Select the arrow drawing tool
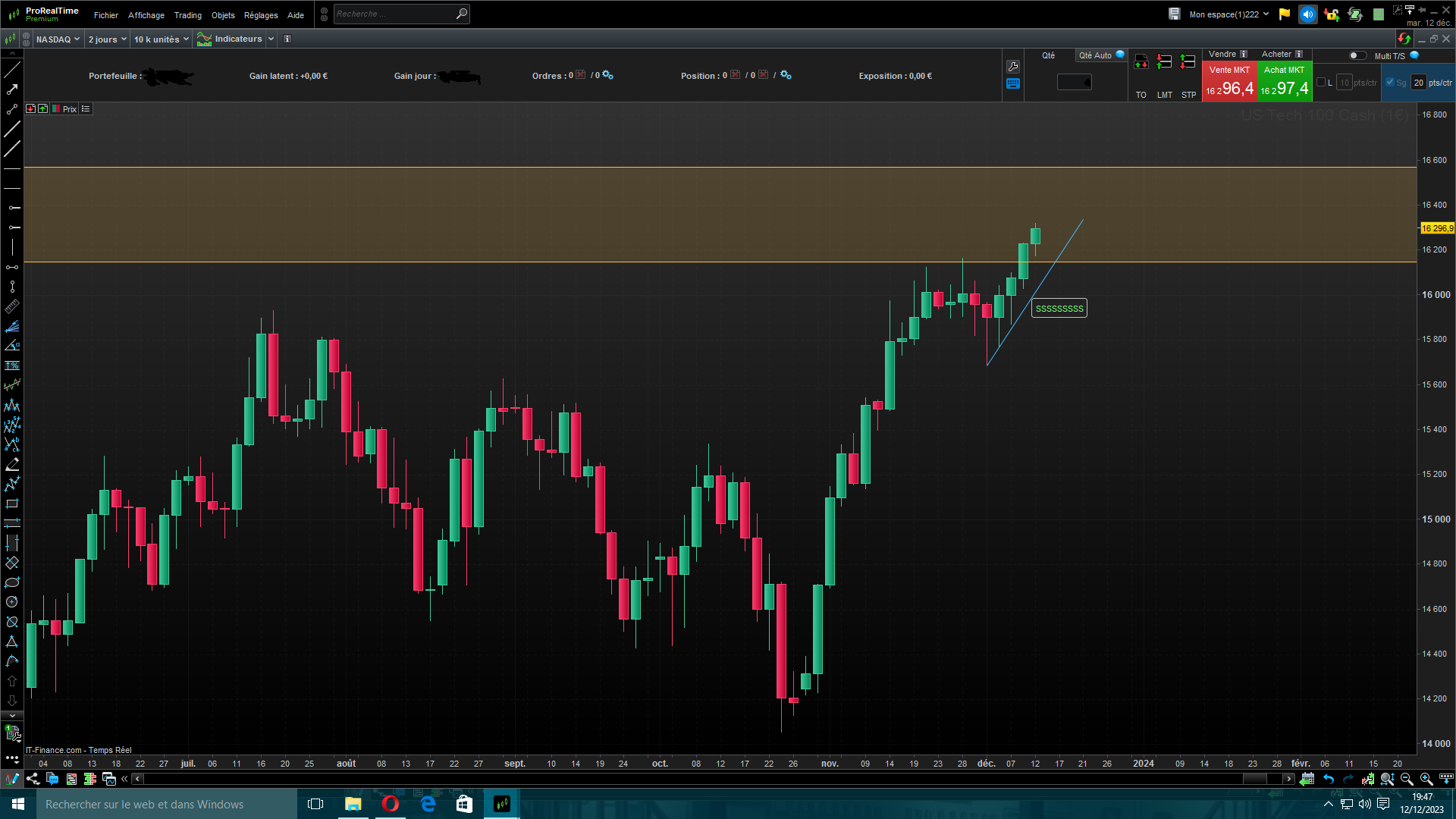 (x=12, y=89)
